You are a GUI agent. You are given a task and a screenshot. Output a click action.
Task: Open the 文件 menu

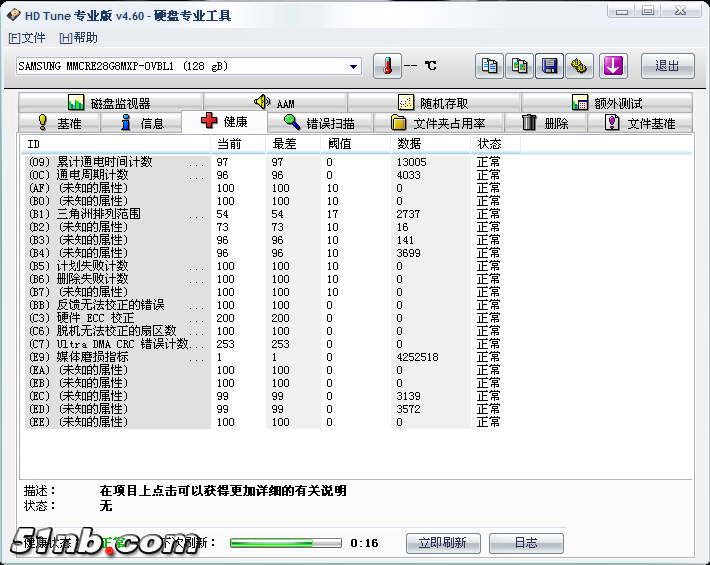(27, 38)
